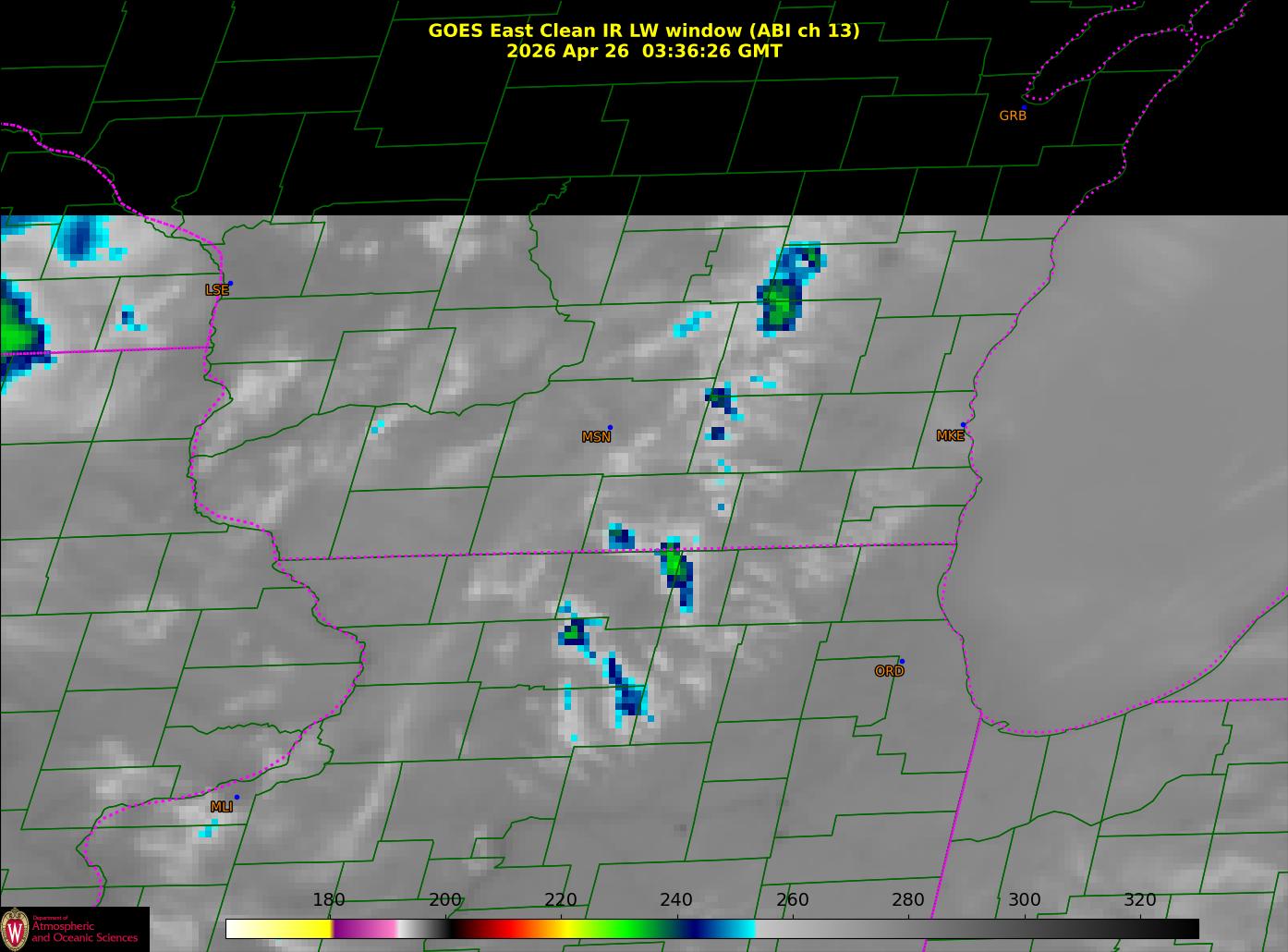Click the Atmospheric and Oceanic Sciences logo
1288x952 pixels.
pos(74,929)
